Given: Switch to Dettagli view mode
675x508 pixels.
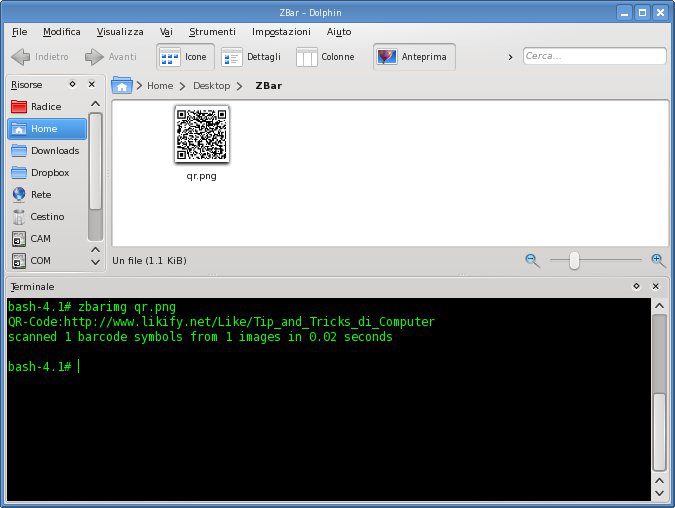Looking at the screenshot, I should tap(251, 57).
